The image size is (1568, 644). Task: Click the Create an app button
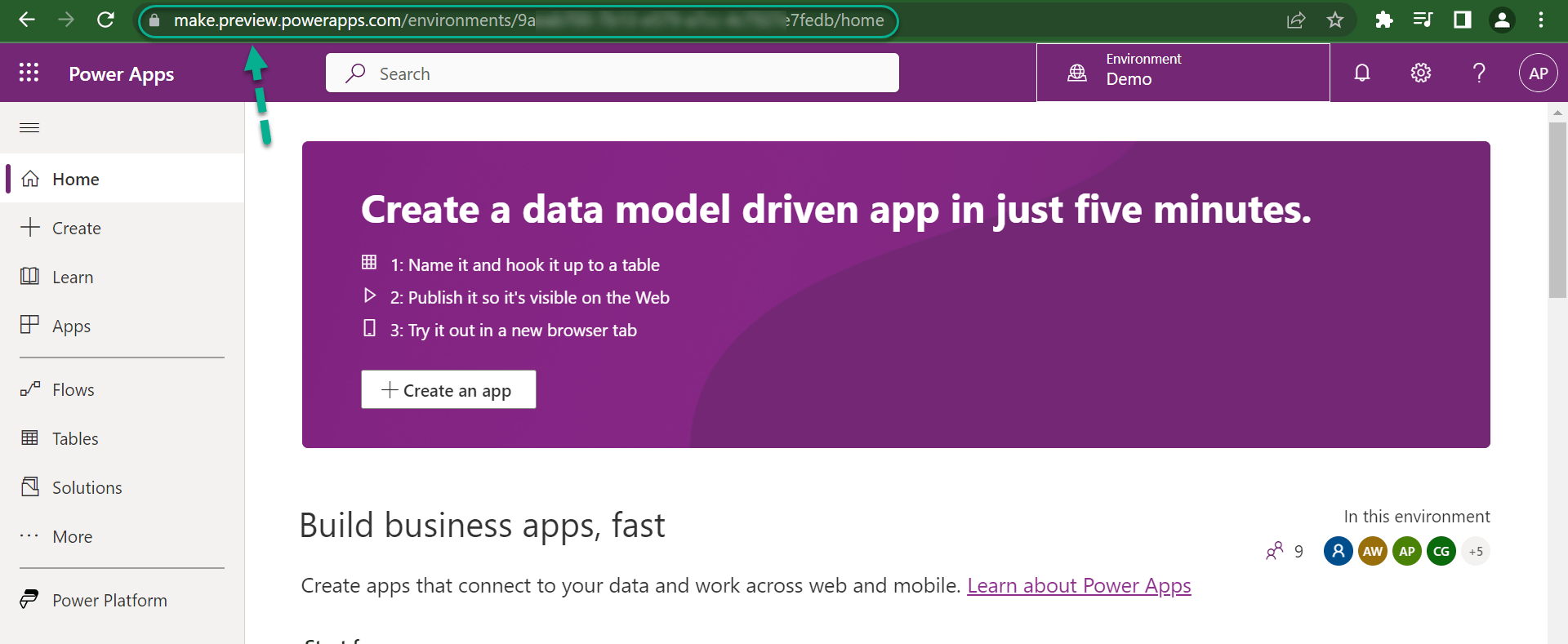[448, 389]
